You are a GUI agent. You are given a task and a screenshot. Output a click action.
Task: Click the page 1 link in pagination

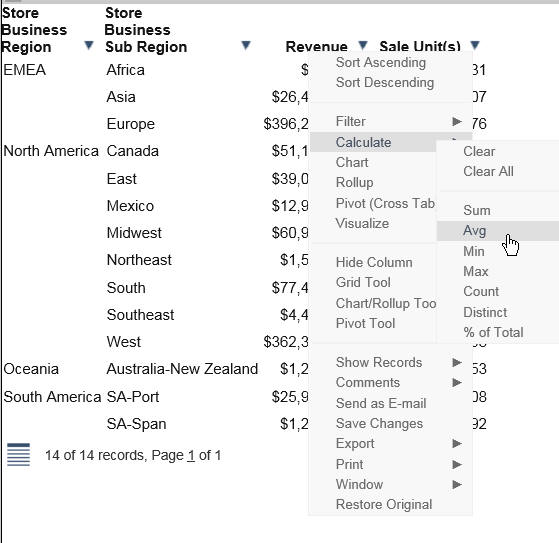(x=191, y=456)
